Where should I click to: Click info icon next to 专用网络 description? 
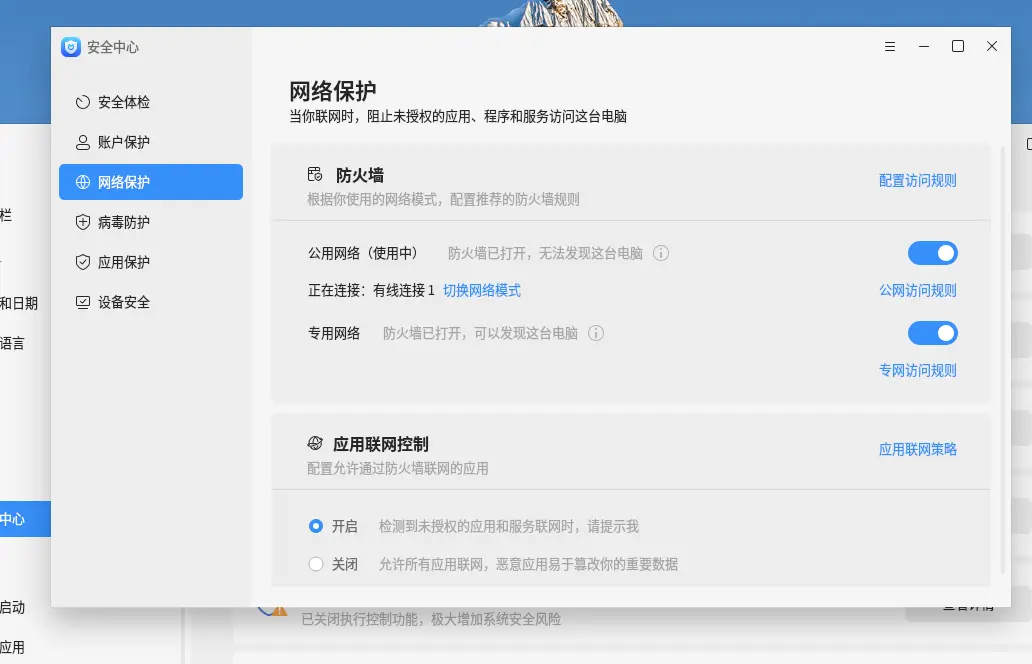[596, 333]
